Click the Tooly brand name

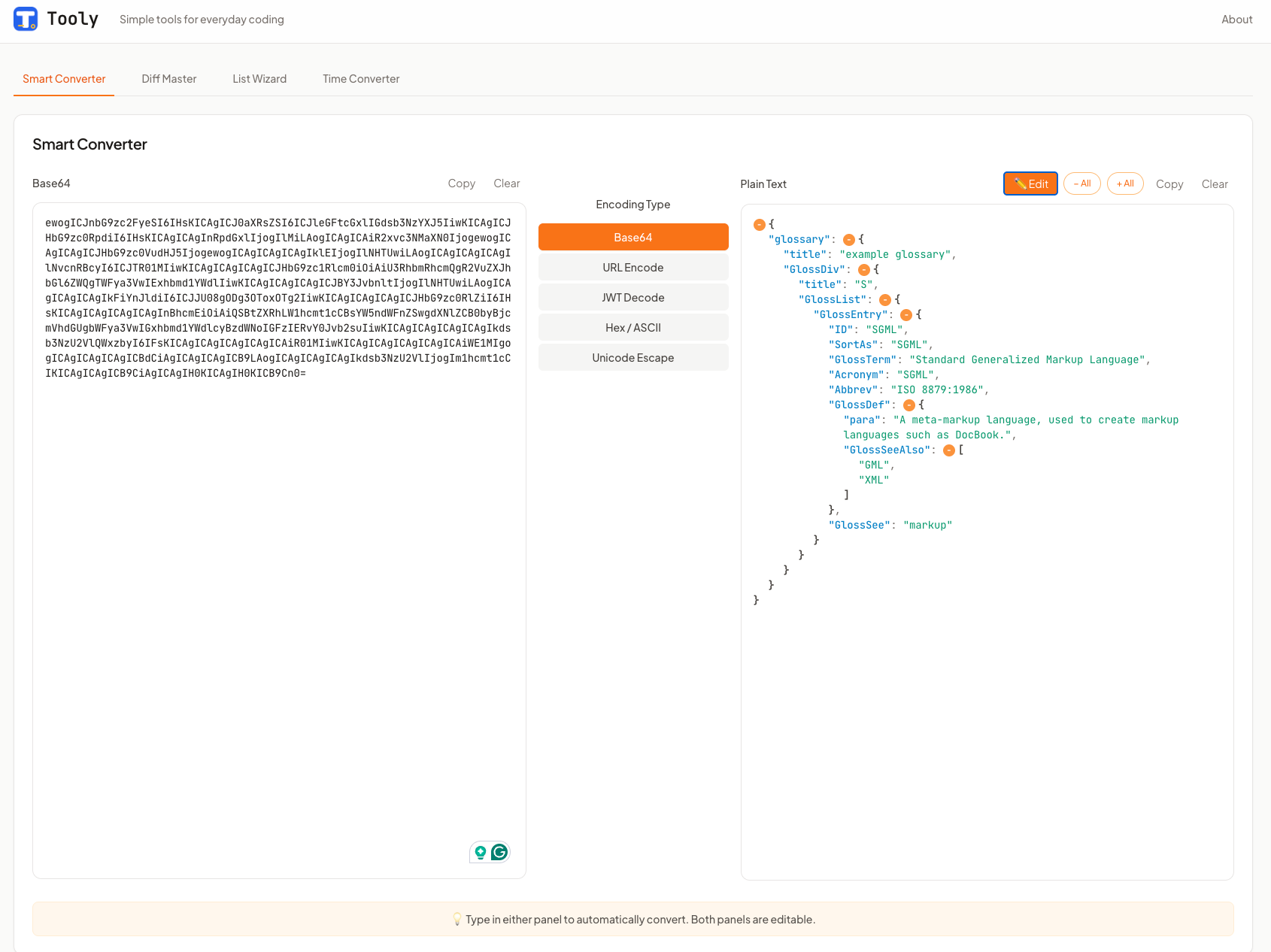73,19
